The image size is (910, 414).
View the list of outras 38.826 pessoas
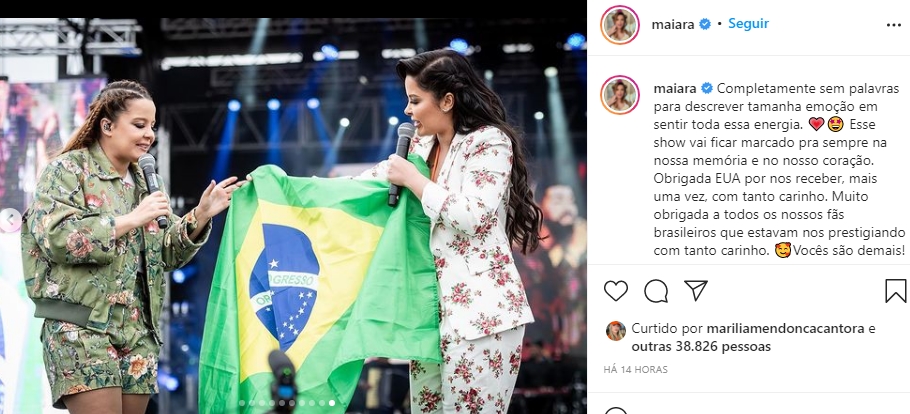click(x=701, y=347)
